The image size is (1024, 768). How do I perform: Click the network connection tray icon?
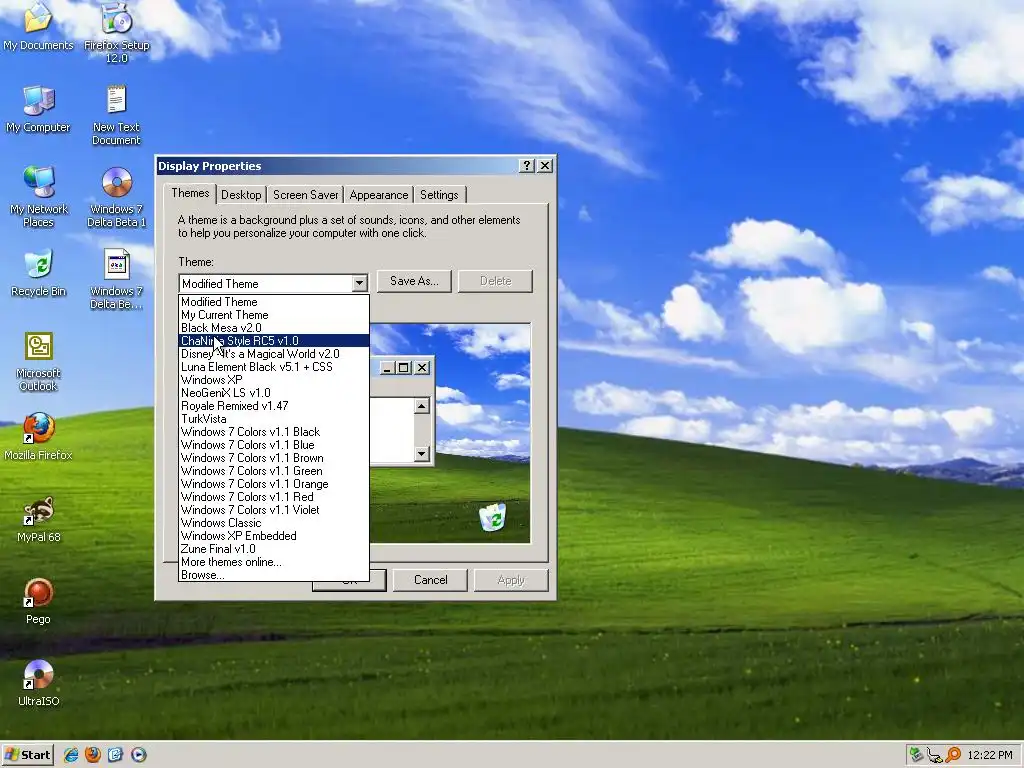(935, 755)
